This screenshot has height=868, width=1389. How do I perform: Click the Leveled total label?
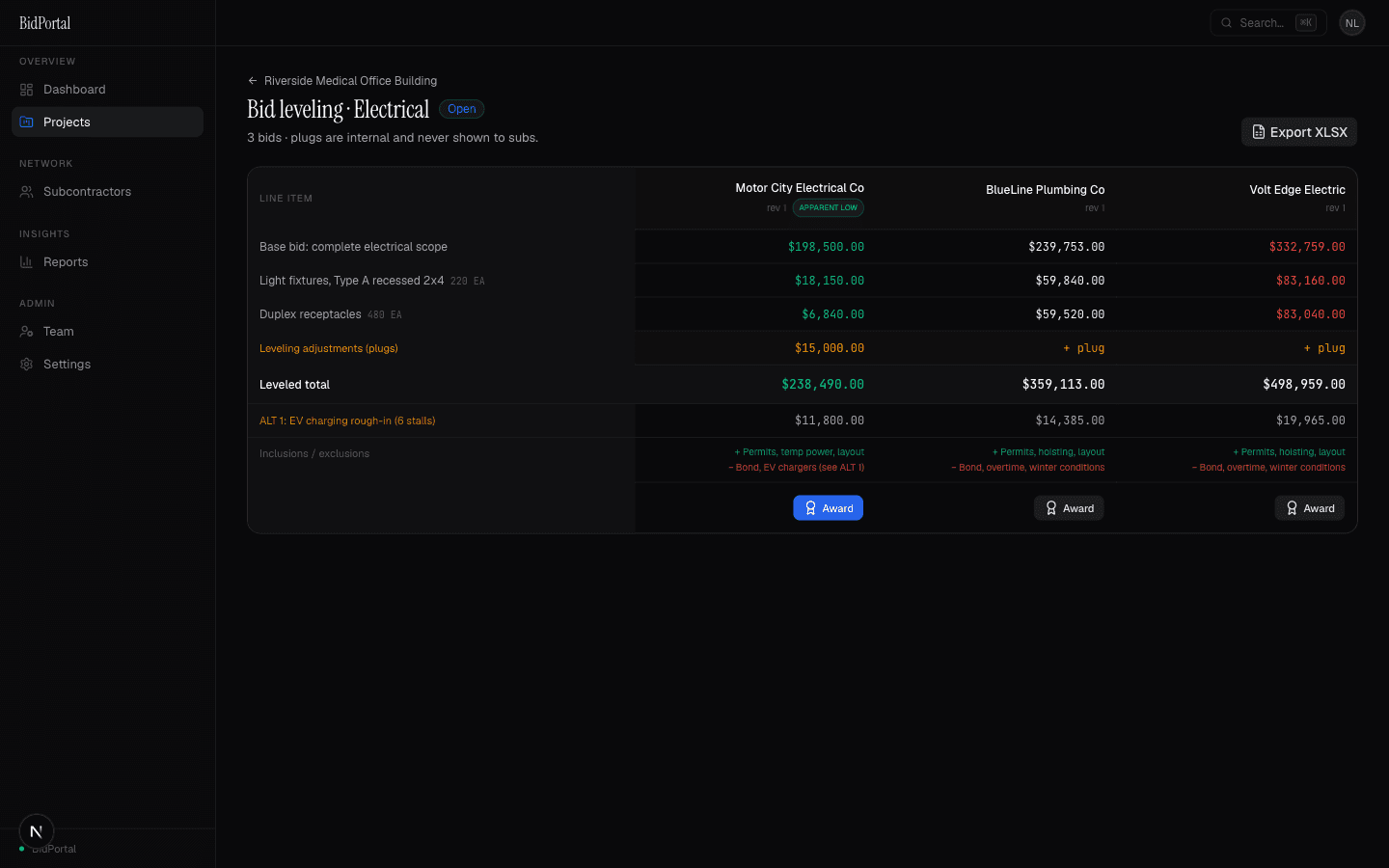pyautogui.click(x=294, y=385)
